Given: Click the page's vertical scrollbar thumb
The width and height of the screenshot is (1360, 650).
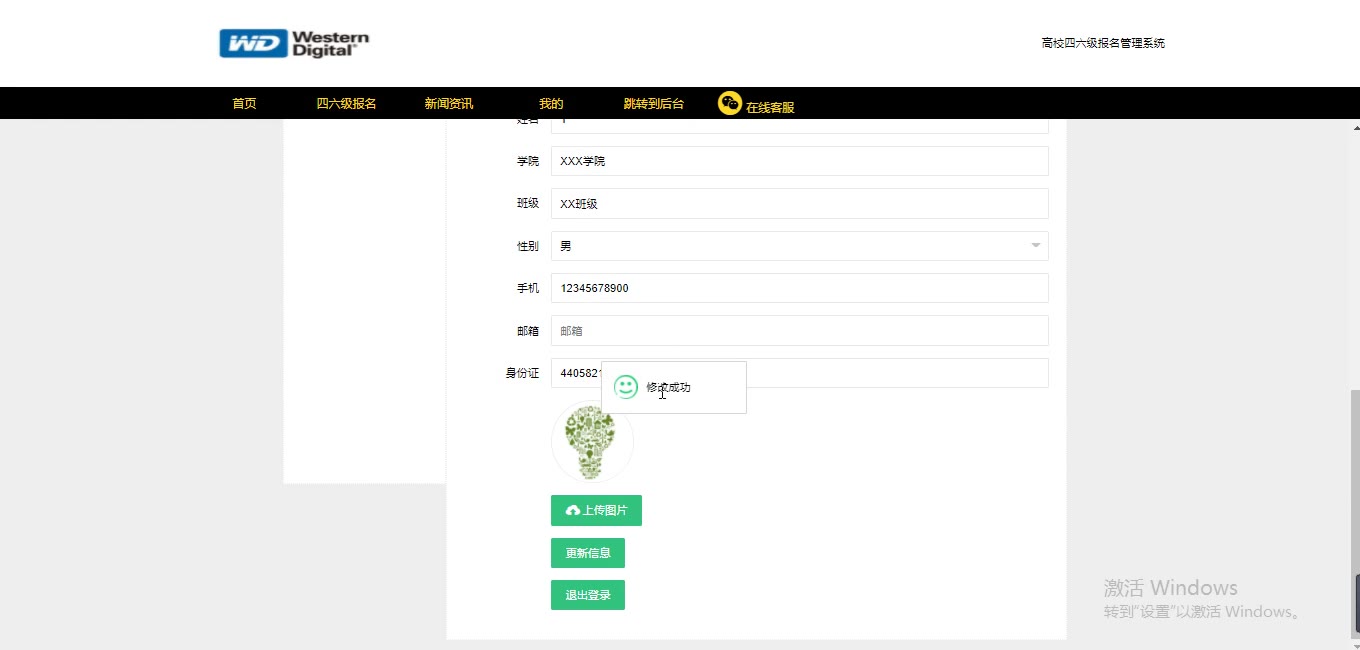Looking at the screenshot, I should tap(1355, 512).
